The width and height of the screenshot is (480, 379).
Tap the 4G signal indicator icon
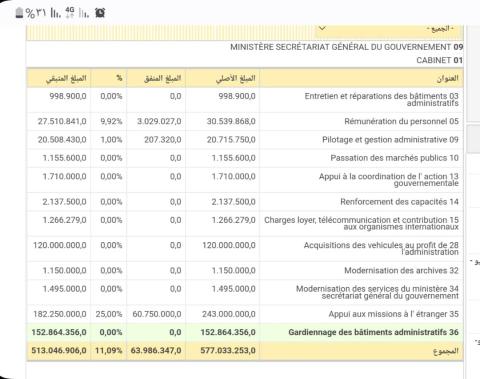pos(70,12)
